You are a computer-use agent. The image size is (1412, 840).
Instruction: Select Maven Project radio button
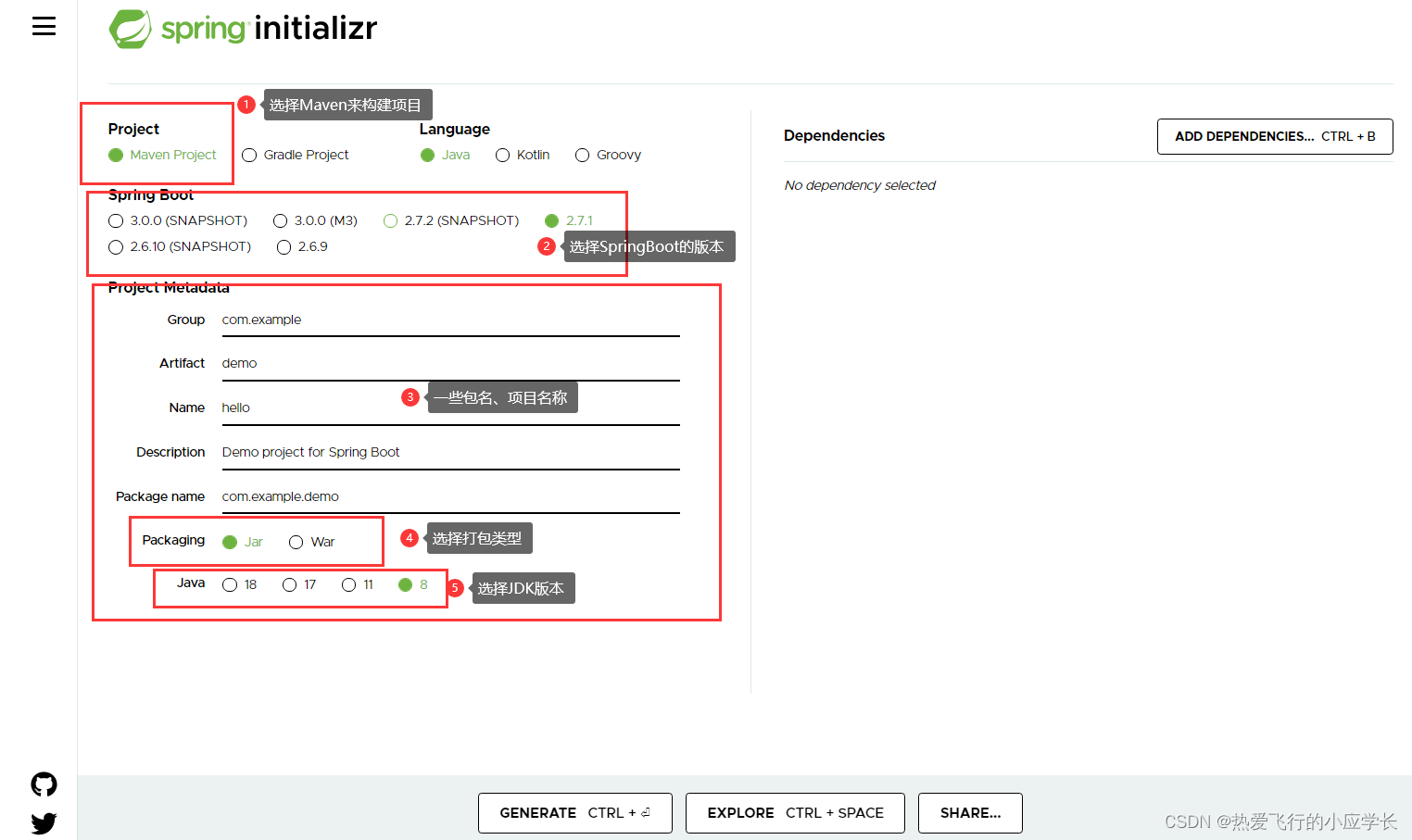pos(162,155)
